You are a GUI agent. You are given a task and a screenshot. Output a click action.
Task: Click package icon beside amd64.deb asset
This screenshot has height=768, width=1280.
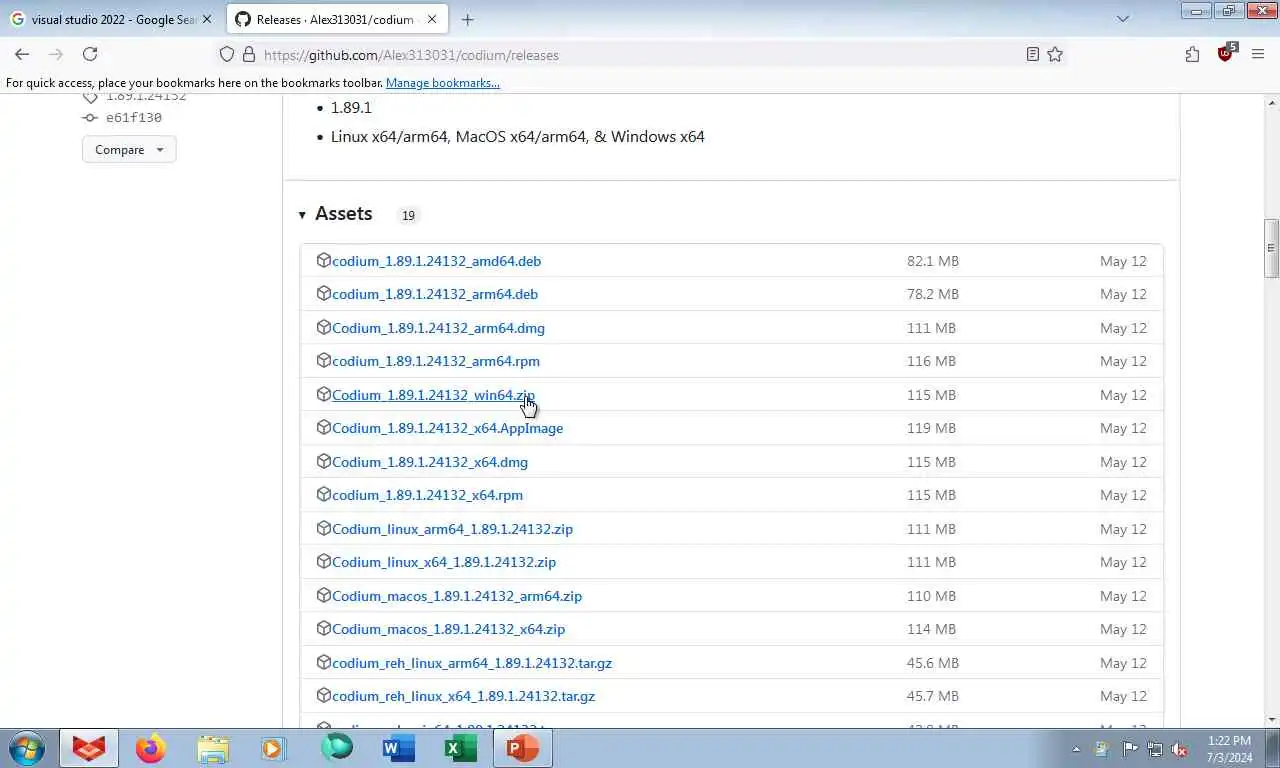click(323, 260)
